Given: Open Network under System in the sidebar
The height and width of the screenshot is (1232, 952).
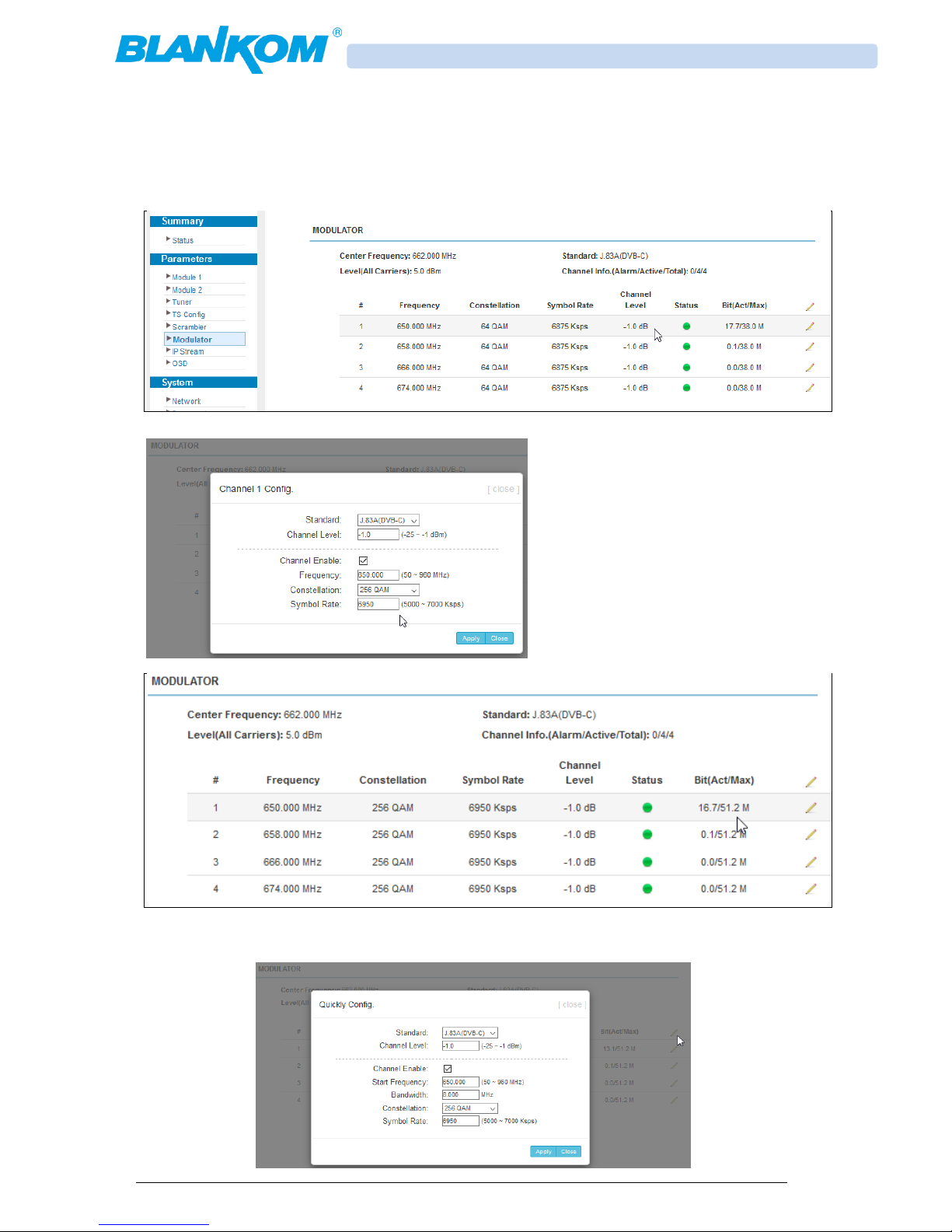Looking at the screenshot, I should (x=186, y=402).
